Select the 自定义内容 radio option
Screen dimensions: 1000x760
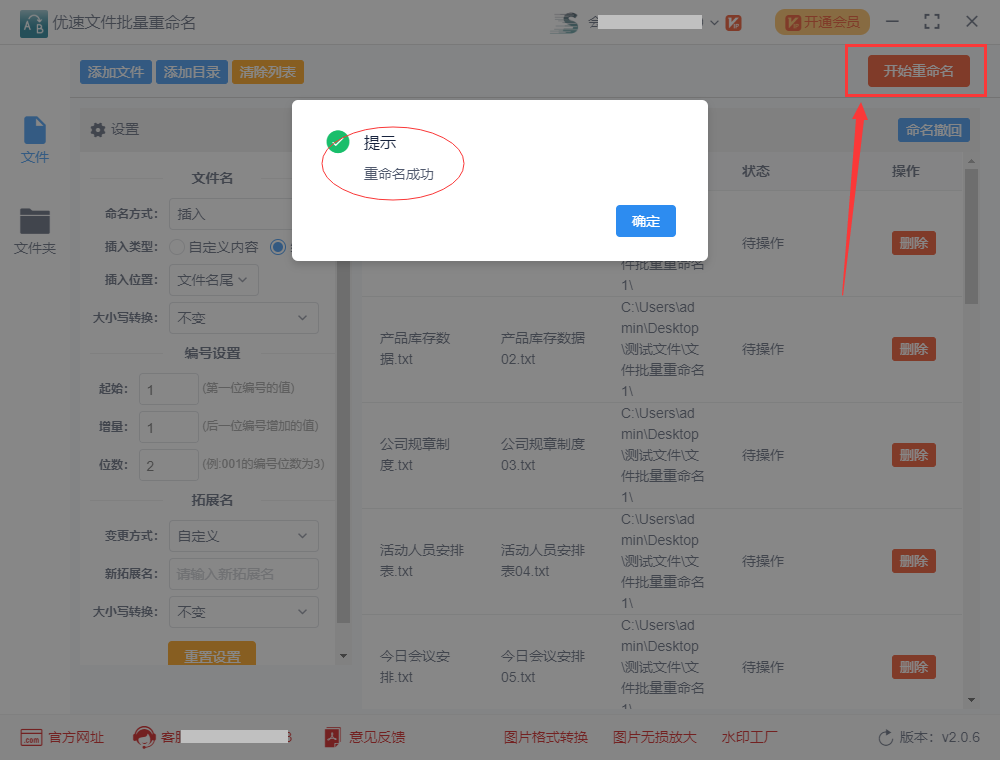click(x=177, y=248)
